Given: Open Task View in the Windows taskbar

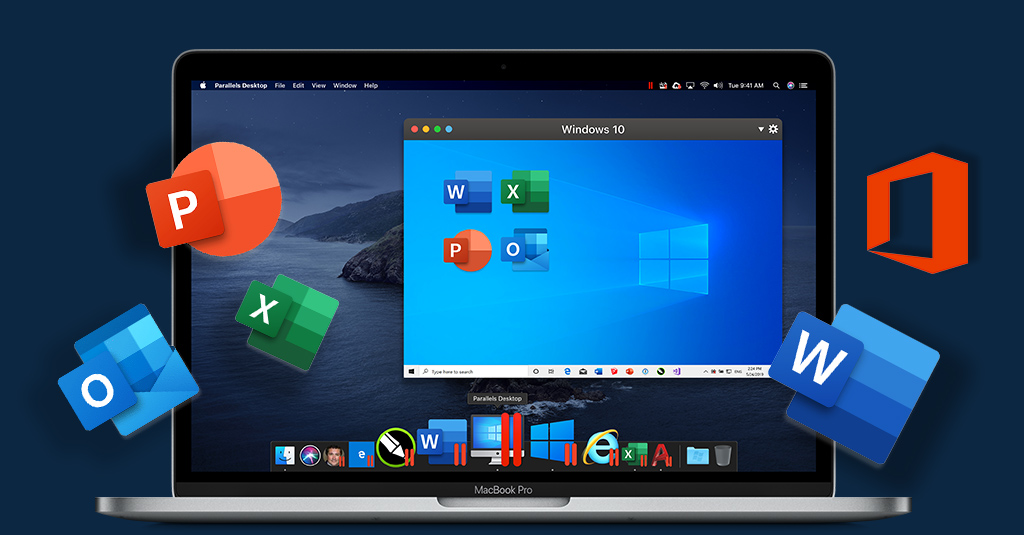Looking at the screenshot, I should point(551,372).
